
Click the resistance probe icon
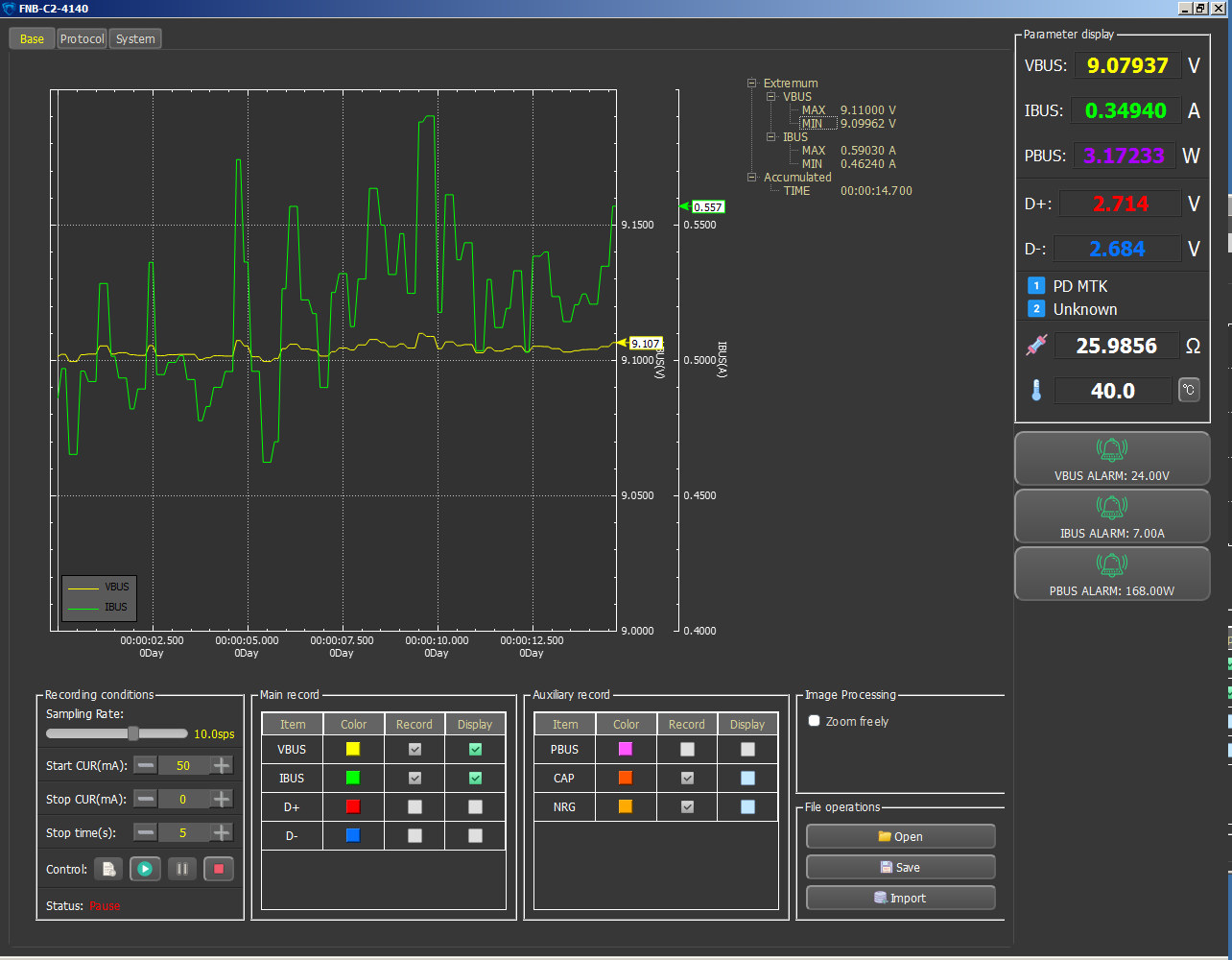1036,346
